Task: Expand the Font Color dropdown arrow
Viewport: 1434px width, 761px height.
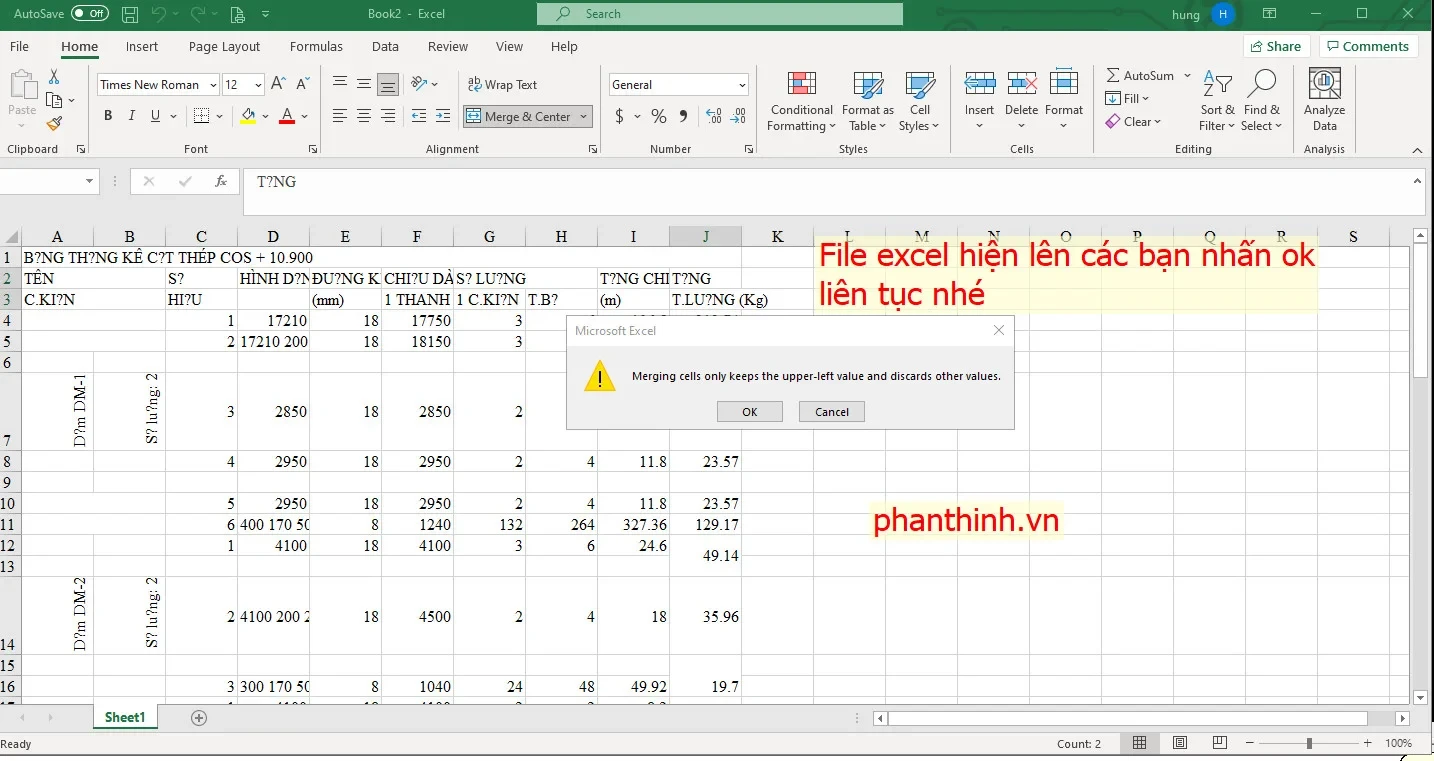Action: click(x=304, y=116)
